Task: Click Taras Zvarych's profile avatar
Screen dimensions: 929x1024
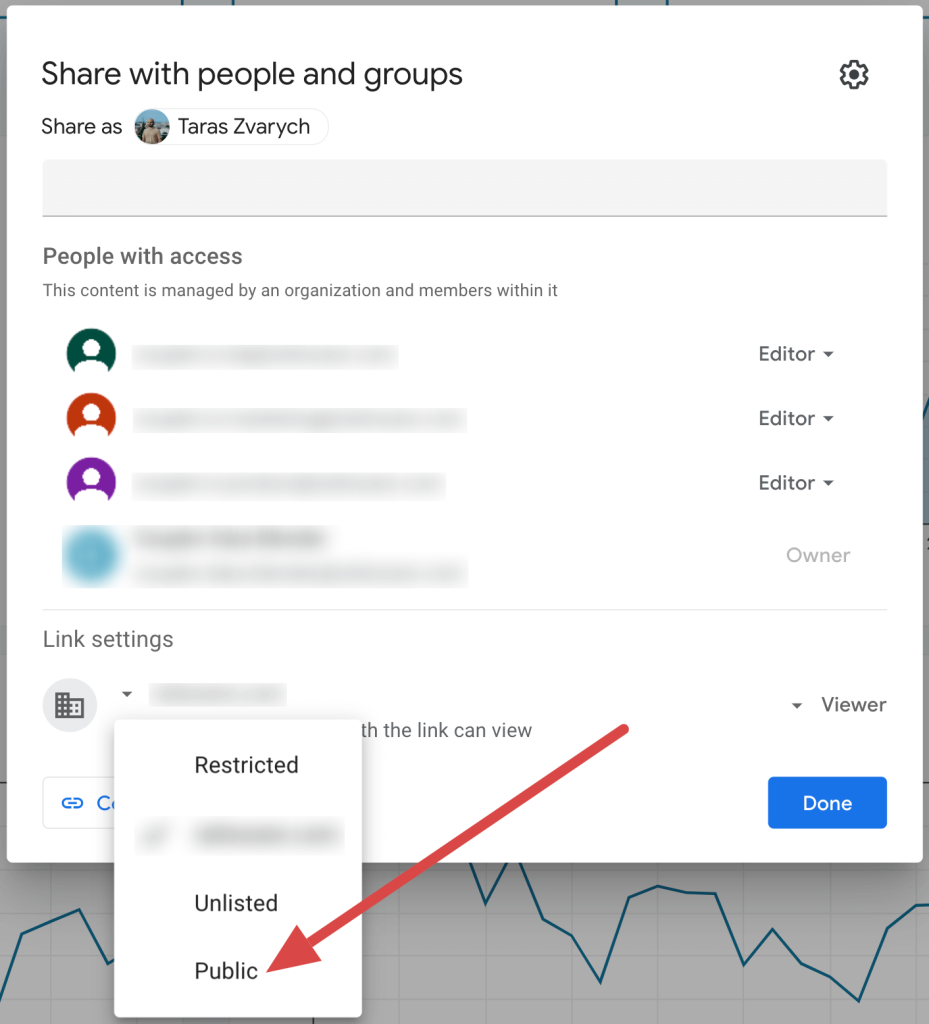Action: coord(151,127)
